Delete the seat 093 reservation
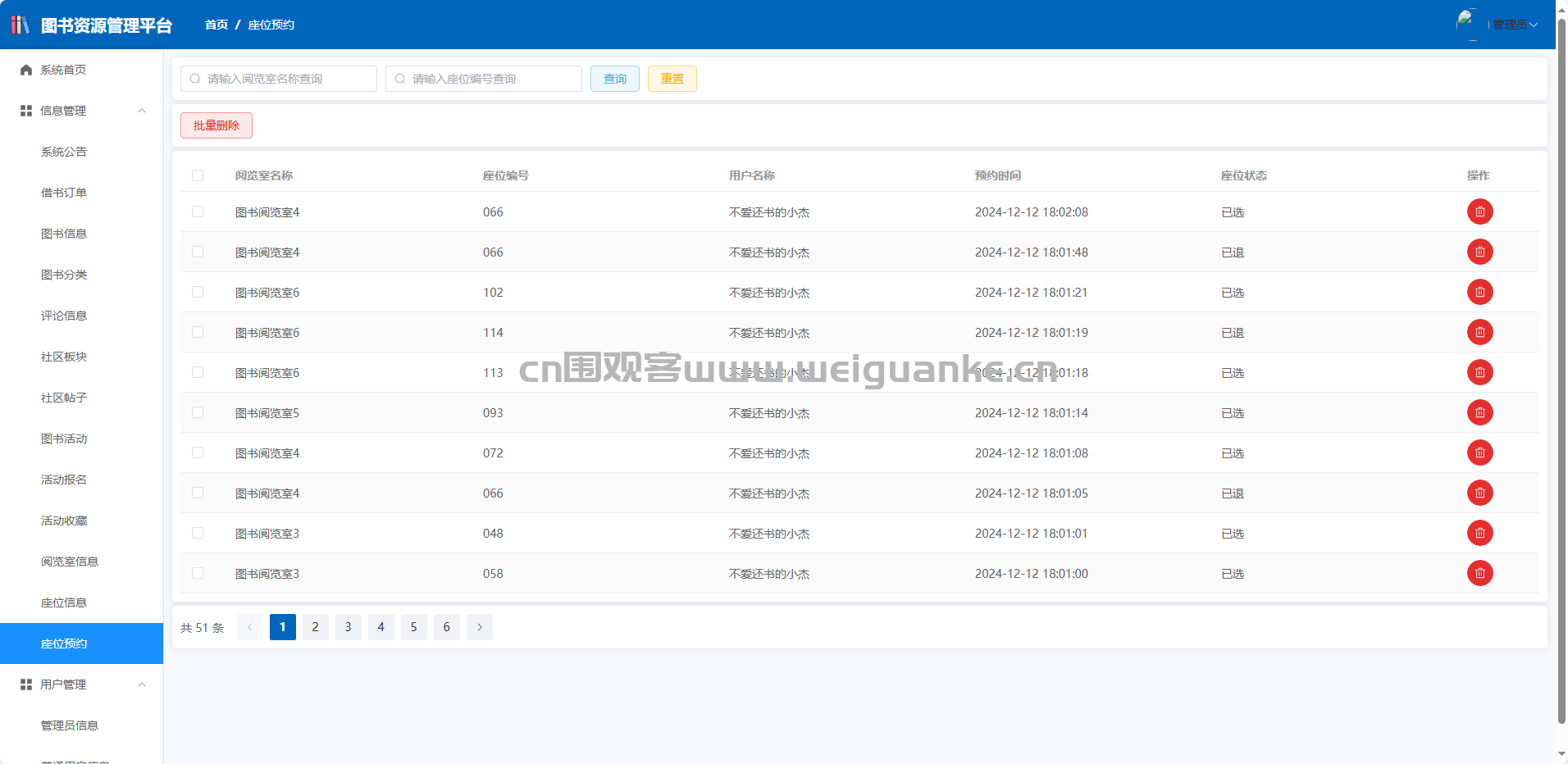 coord(1479,412)
